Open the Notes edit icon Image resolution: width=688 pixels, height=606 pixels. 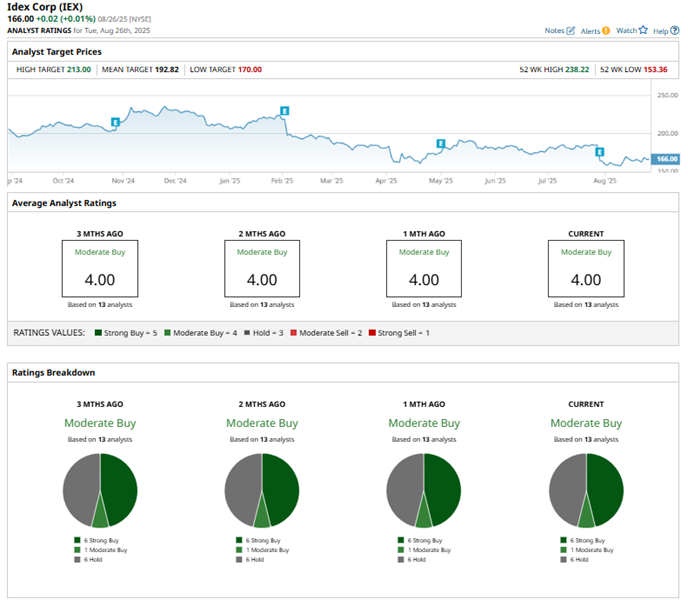[x=570, y=31]
